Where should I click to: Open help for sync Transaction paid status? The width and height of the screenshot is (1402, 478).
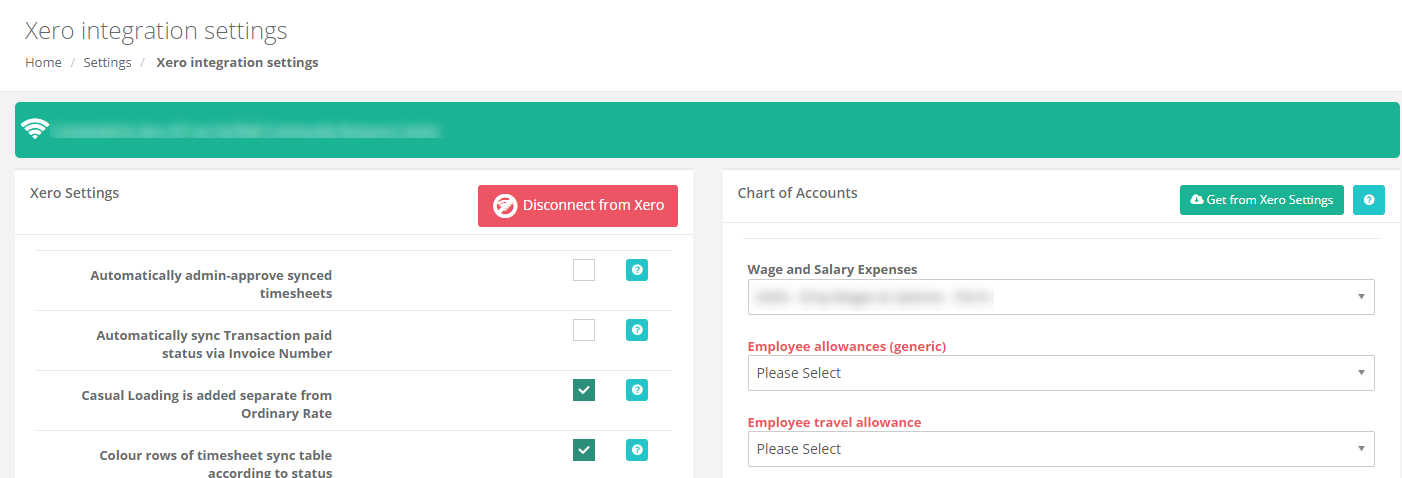coord(637,330)
